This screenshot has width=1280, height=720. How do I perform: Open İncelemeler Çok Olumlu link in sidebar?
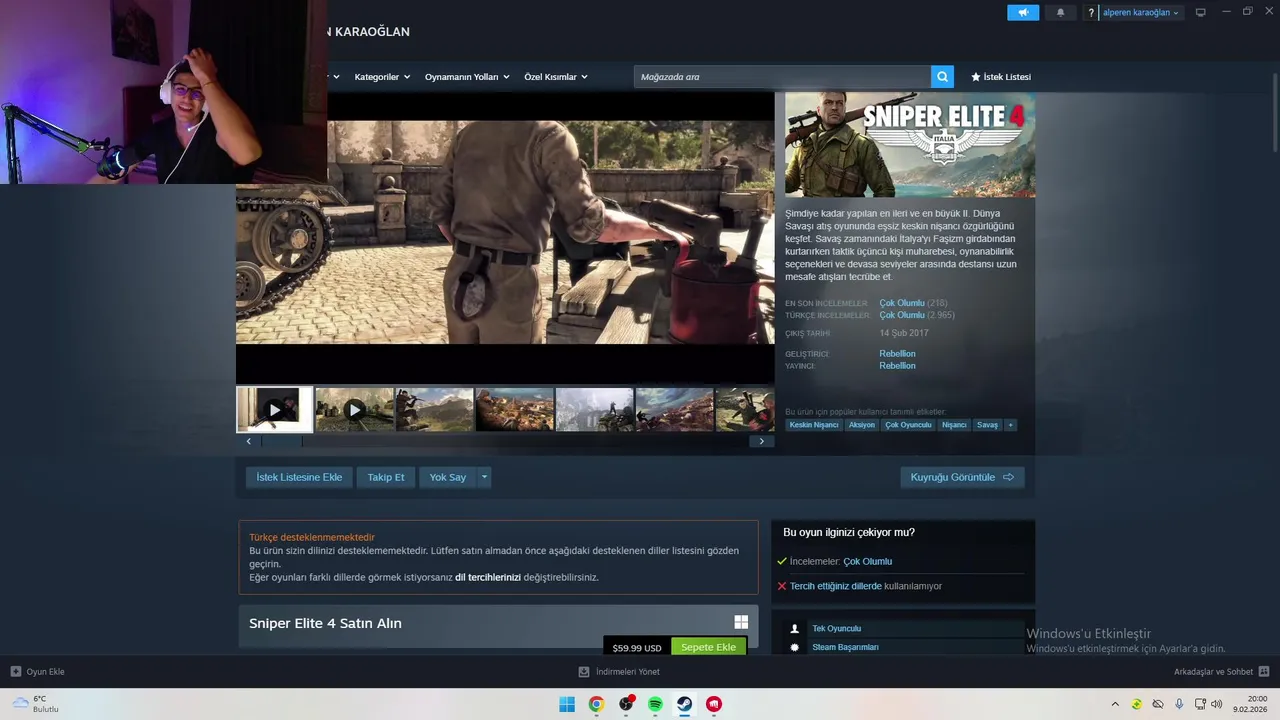click(x=867, y=561)
